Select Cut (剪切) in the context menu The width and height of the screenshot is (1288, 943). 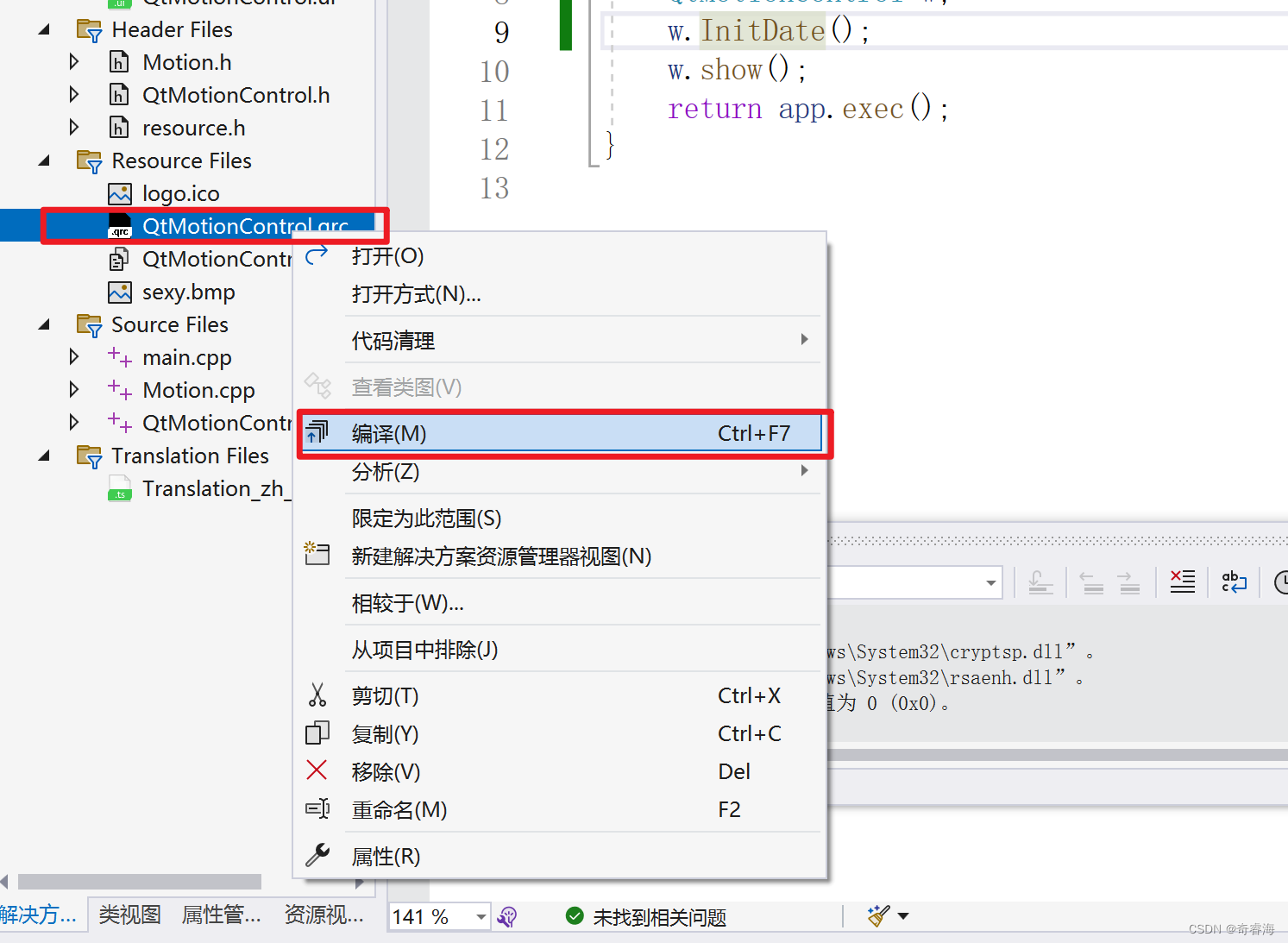tap(561, 696)
